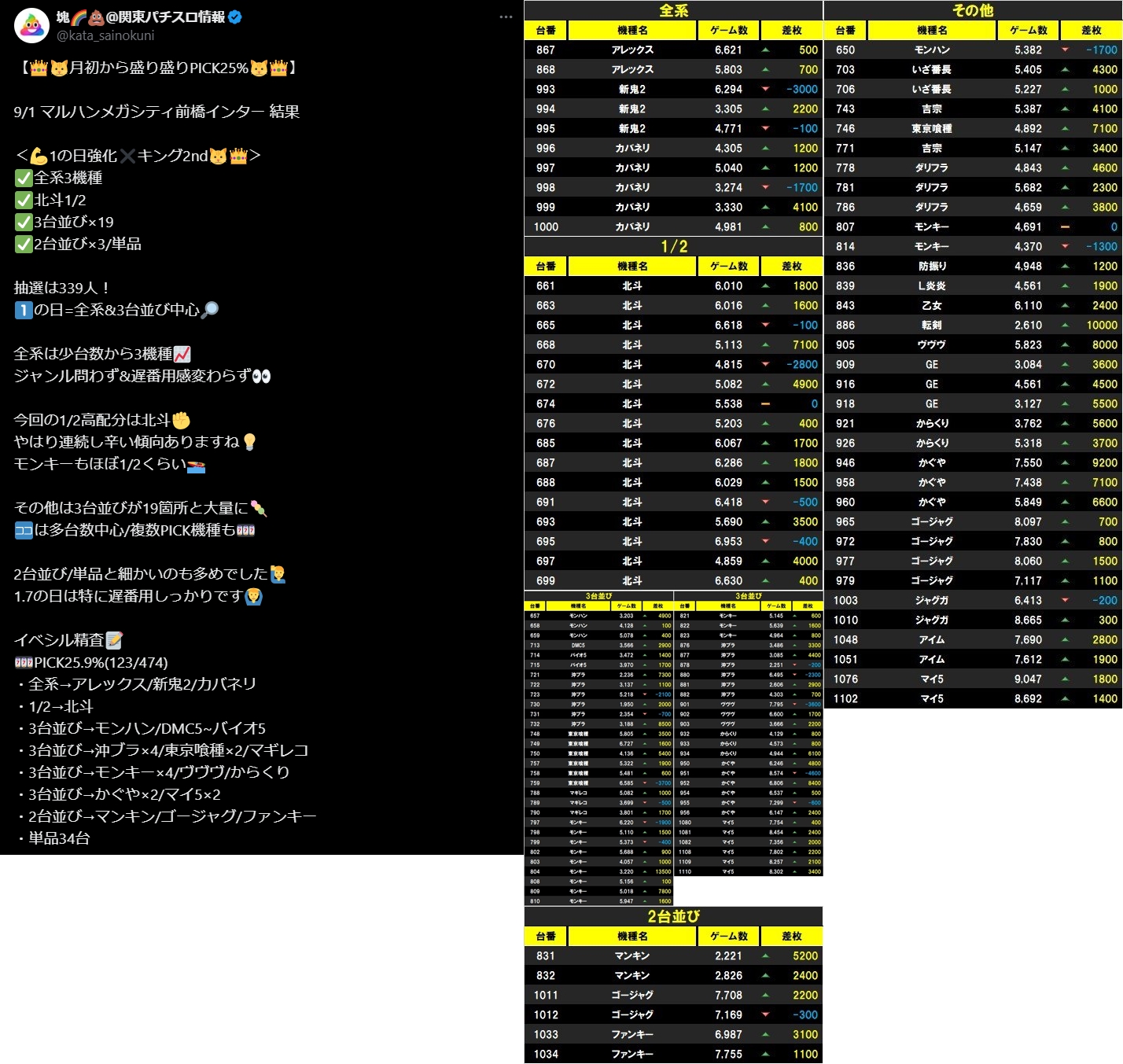The width and height of the screenshot is (1123, 1064).
Task: Click ヴヴヴ in row 905
Action: 932,344
